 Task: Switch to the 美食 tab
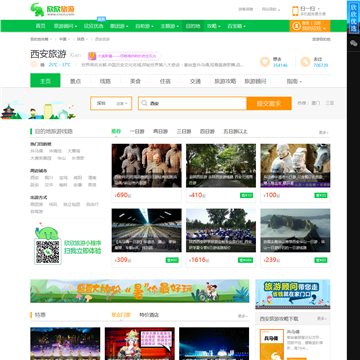click(x=135, y=81)
